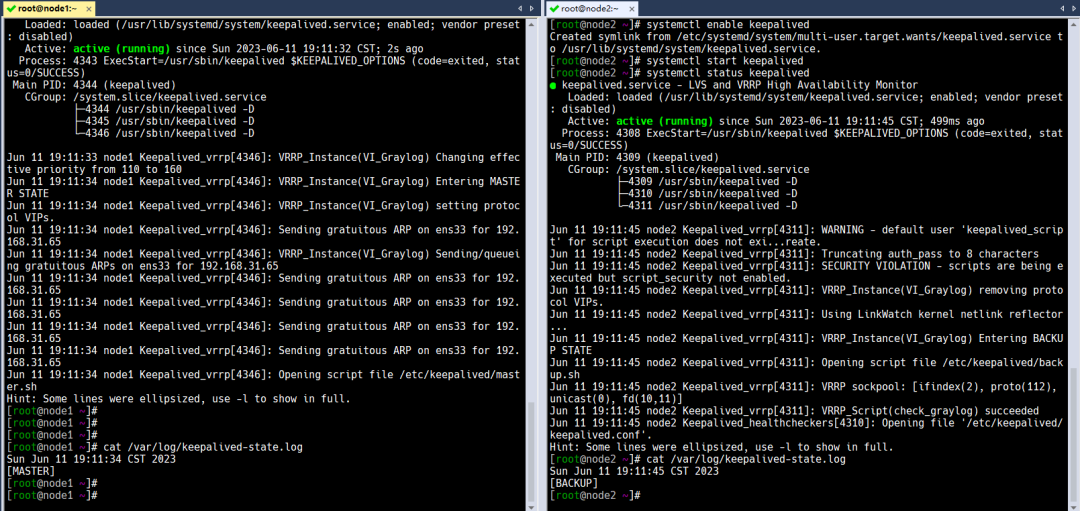Click 'Truncating auth_pass to 8 characters' line
Screen dimensions: 1080x511
pyautogui.click(x=794, y=253)
